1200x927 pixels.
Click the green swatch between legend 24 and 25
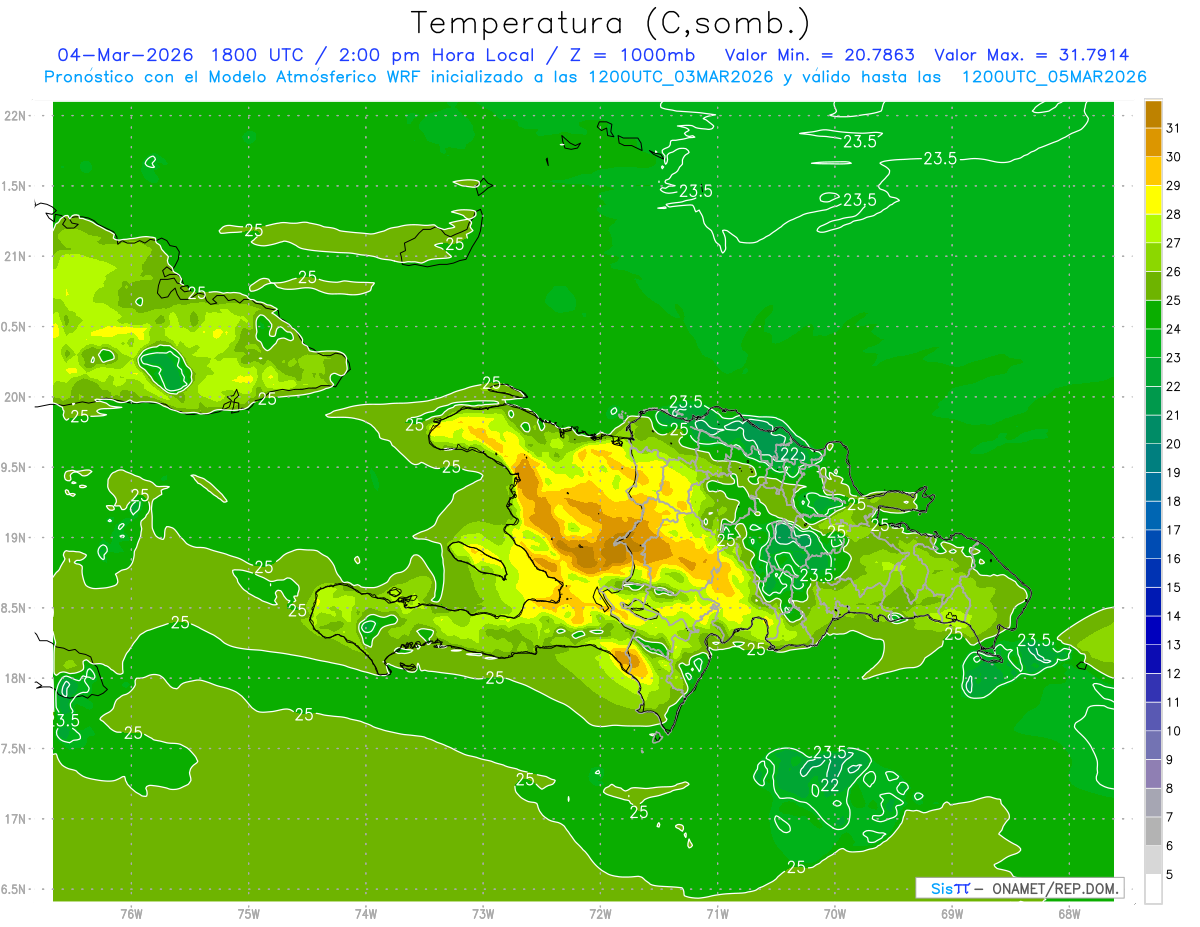pos(1153,314)
